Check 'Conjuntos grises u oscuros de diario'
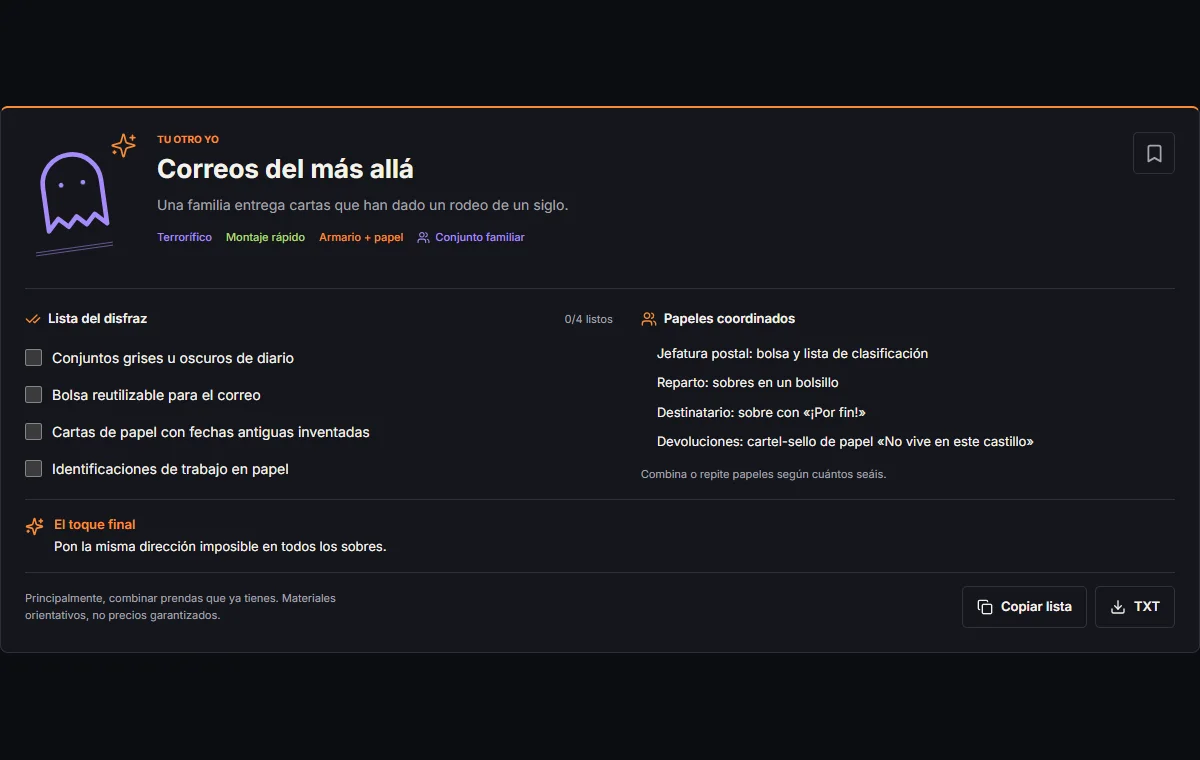 pos(34,358)
